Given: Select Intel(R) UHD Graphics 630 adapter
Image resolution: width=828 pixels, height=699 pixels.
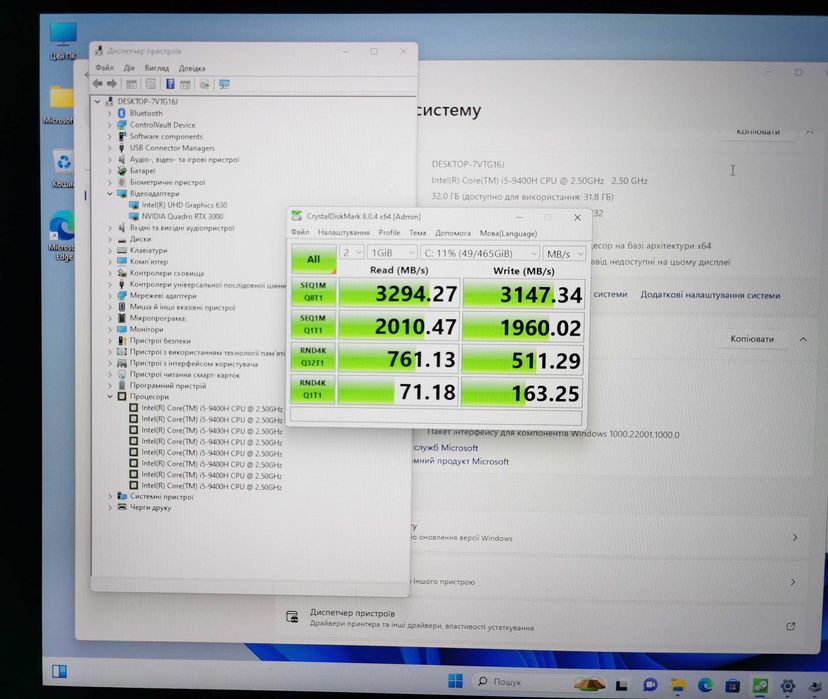Looking at the screenshot, I should coord(184,205).
